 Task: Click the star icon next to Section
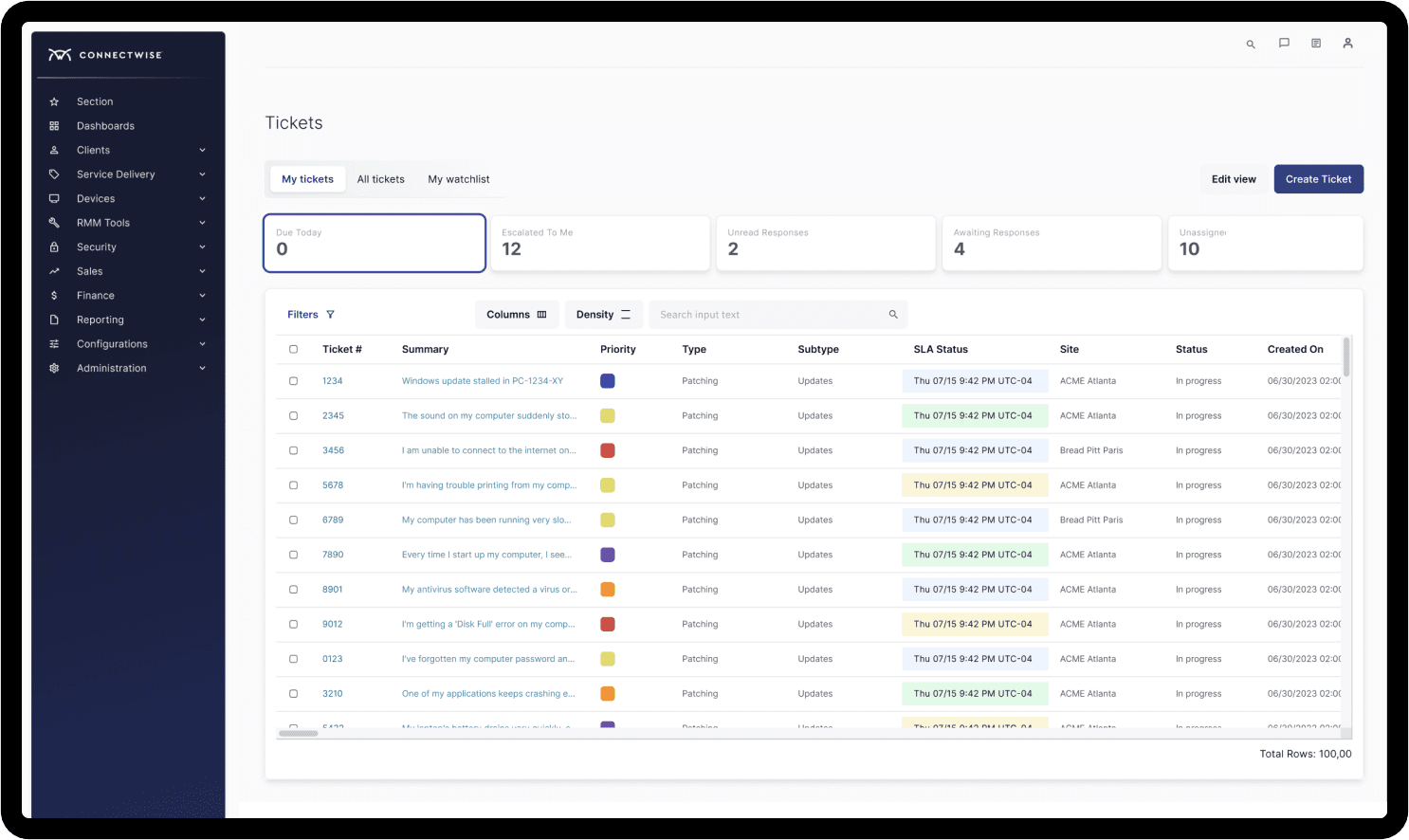click(54, 101)
